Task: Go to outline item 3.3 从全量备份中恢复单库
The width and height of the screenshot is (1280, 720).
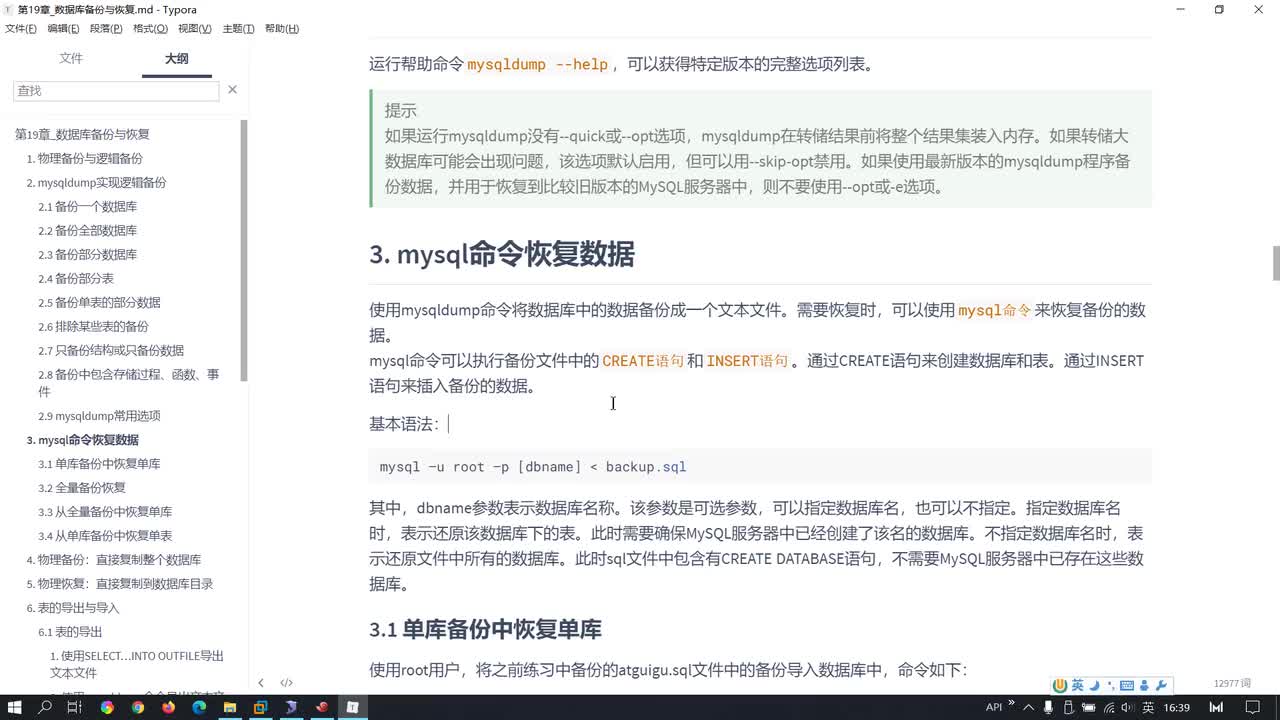Action: (105, 511)
